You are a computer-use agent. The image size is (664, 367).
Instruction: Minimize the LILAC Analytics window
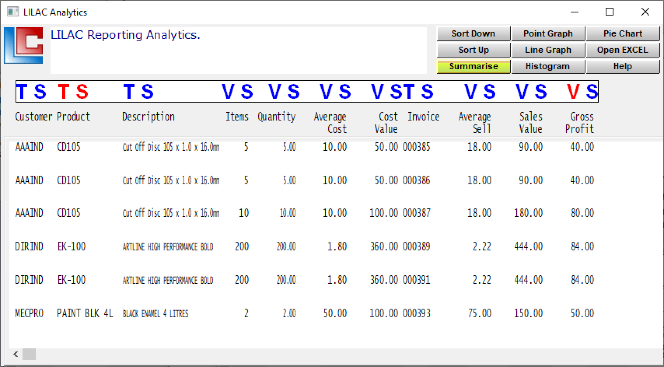point(575,12)
